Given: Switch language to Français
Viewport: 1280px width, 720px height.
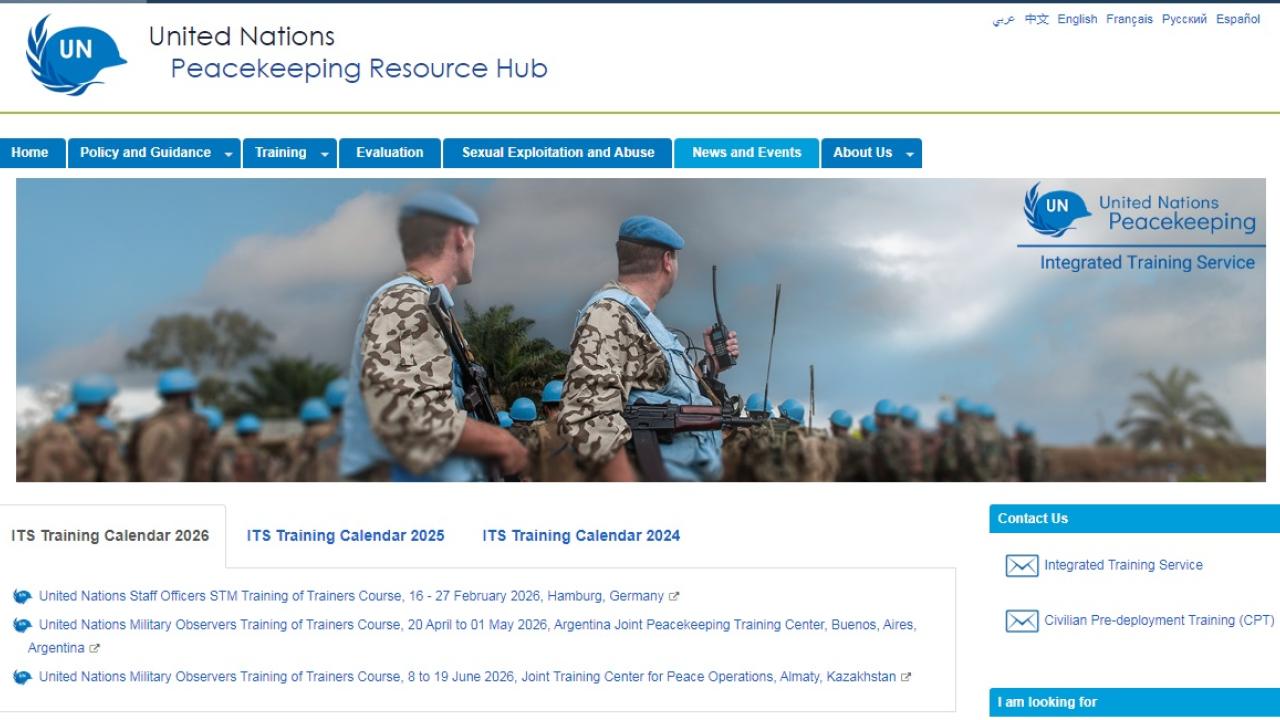Looking at the screenshot, I should 1129,19.
